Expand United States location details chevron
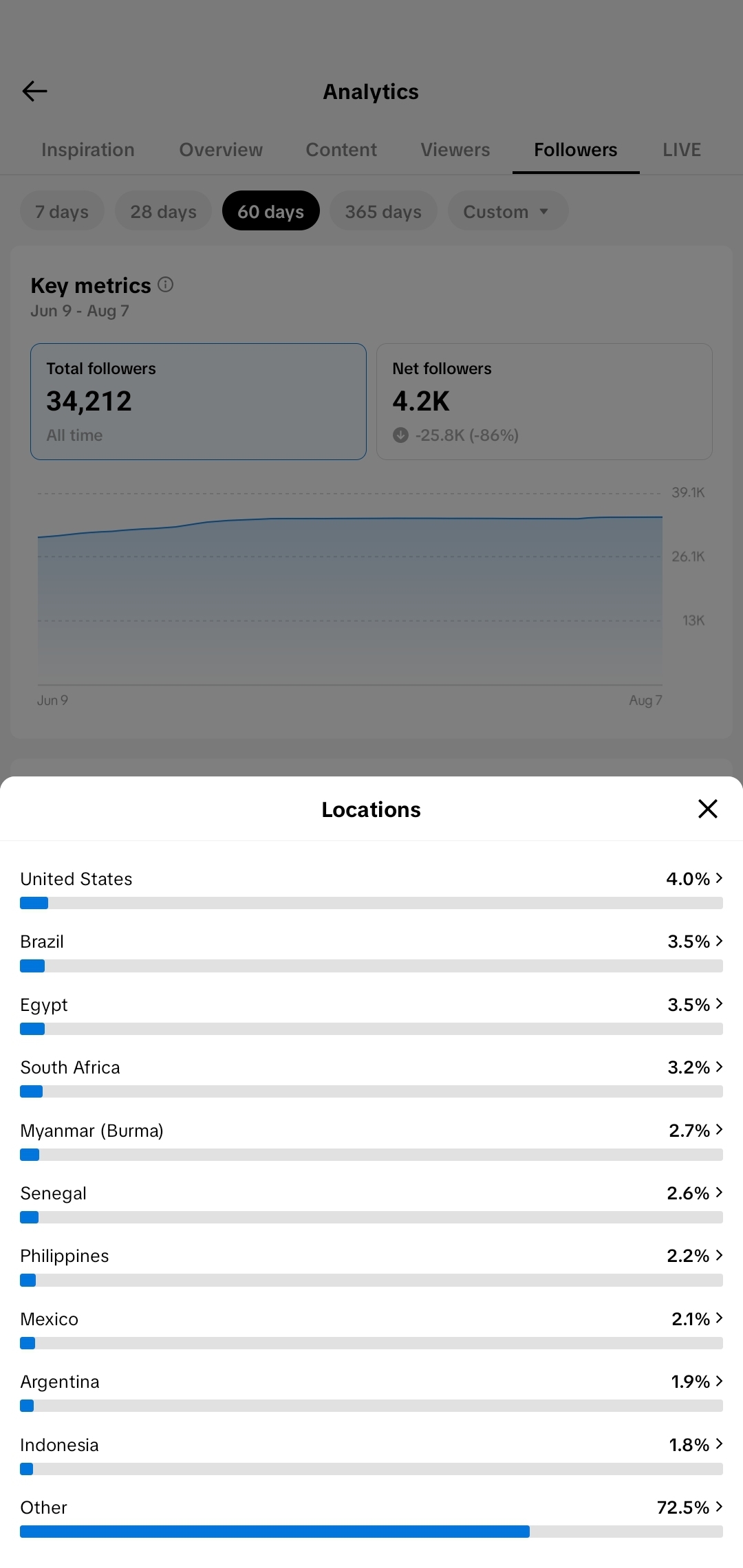This screenshot has height=1568, width=743. [719, 878]
